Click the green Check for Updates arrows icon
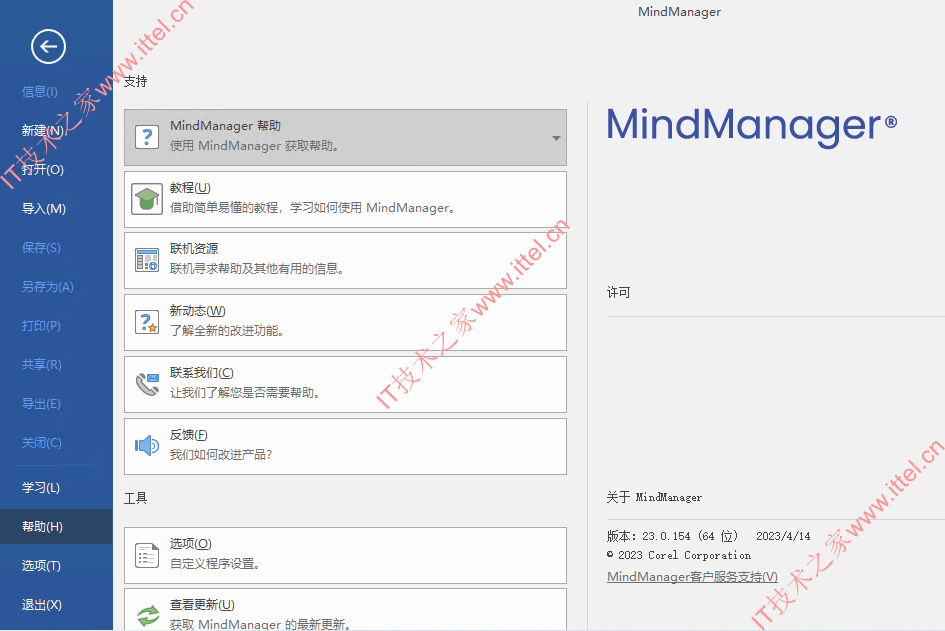945x631 pixels. pyautogui.click(x=147, y=615)
